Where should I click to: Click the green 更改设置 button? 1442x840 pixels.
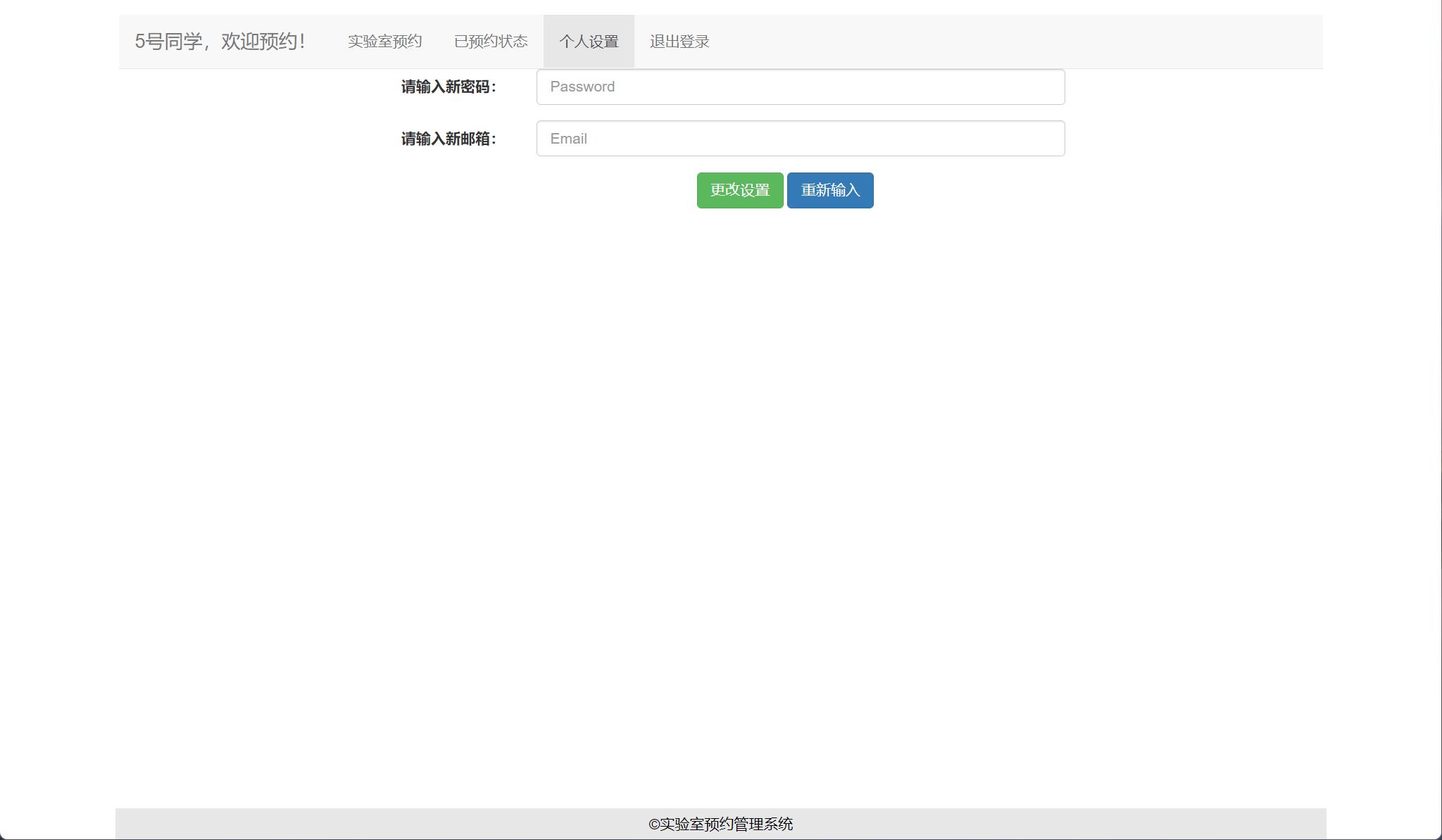[x=739, y=189]
